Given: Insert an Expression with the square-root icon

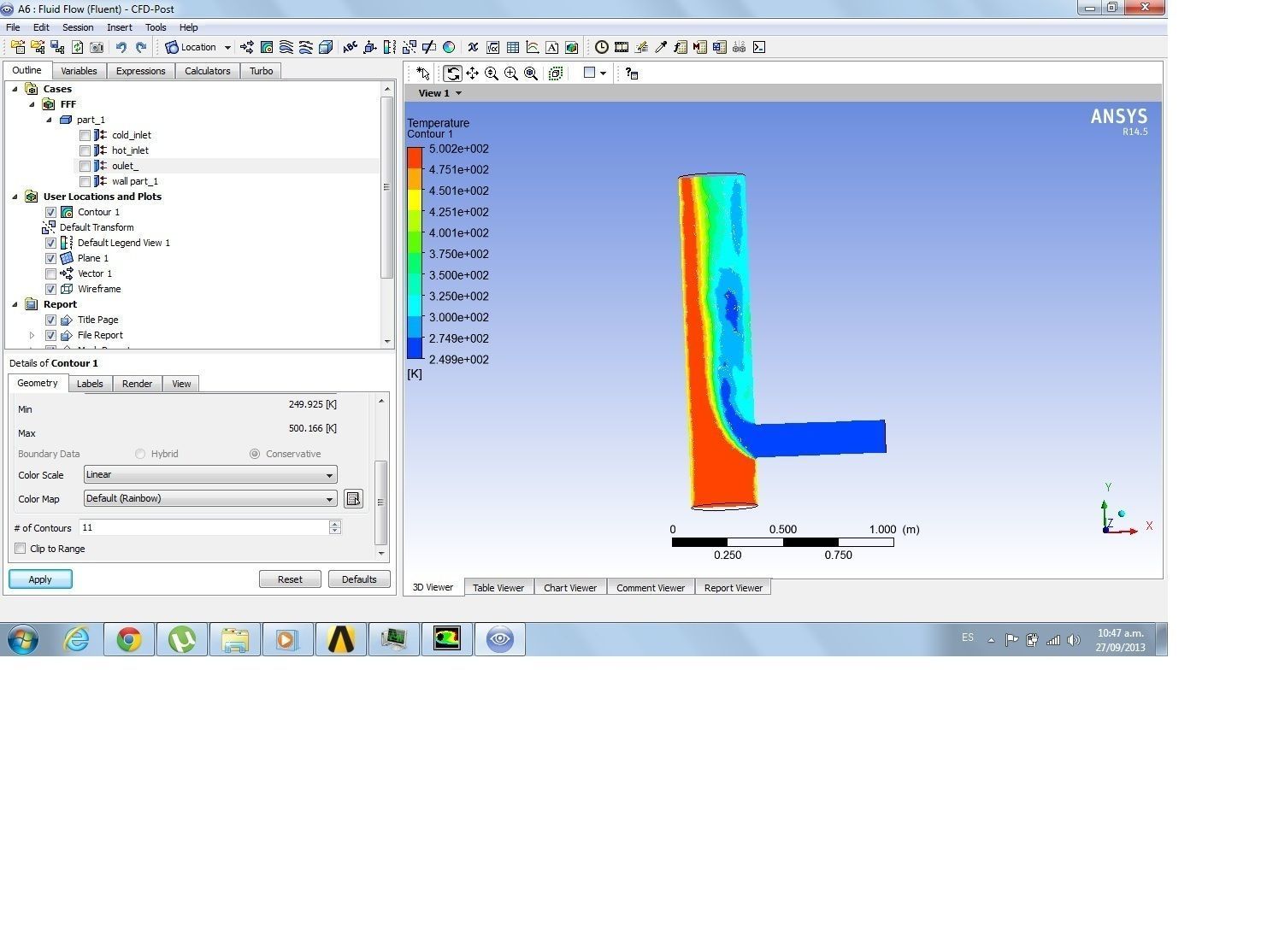Looking at the screenshot, I should point(492,47).
